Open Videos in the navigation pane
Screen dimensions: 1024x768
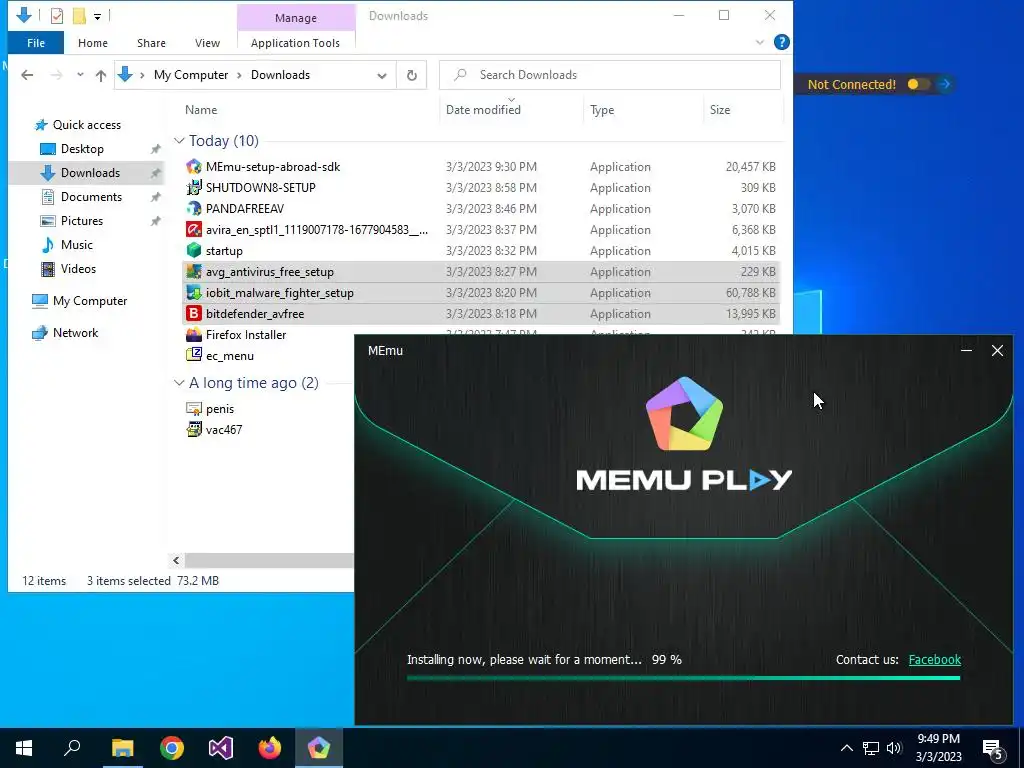(x=78, y=268)
